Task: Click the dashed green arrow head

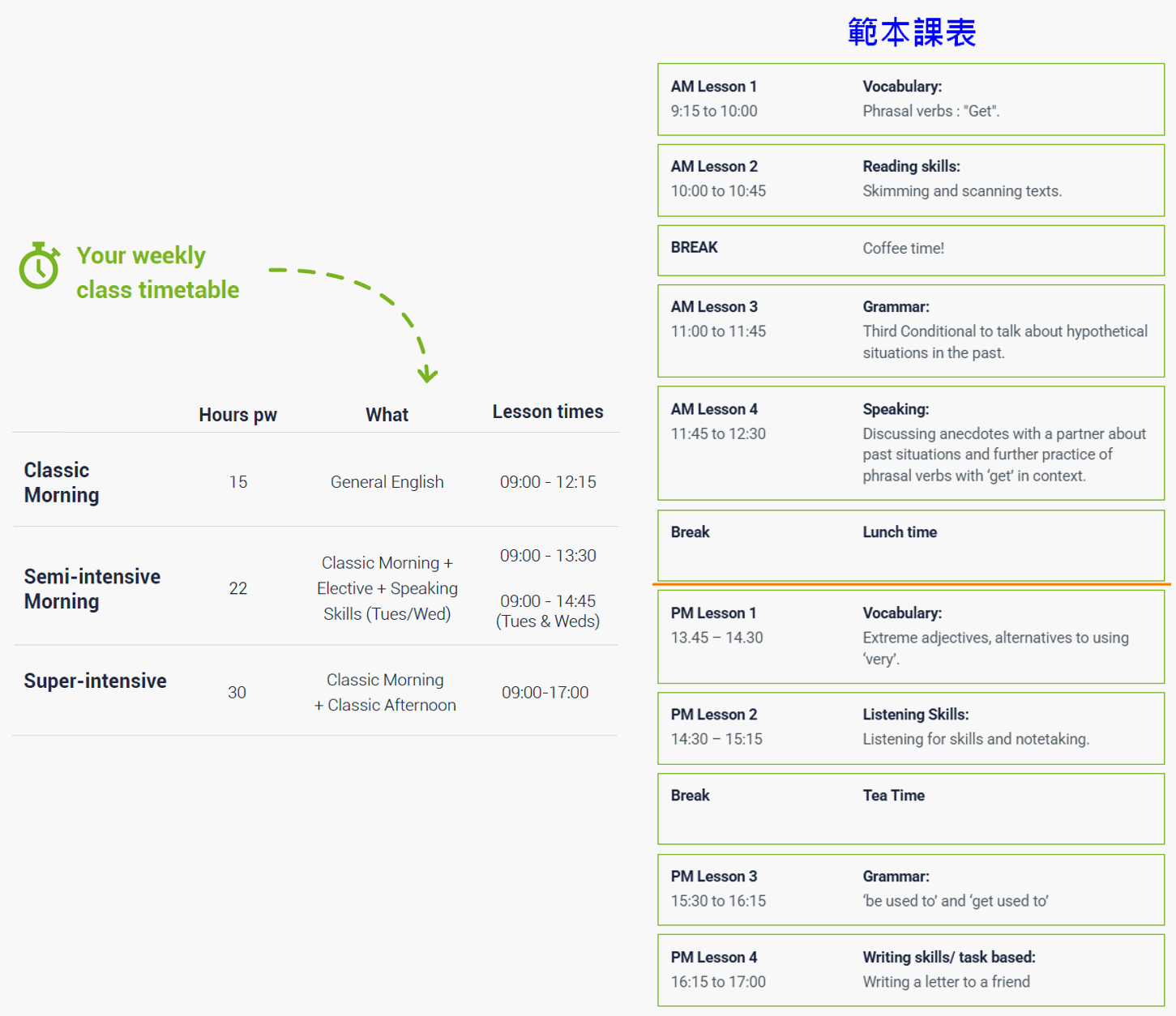Action: click(x=427, y=374)
